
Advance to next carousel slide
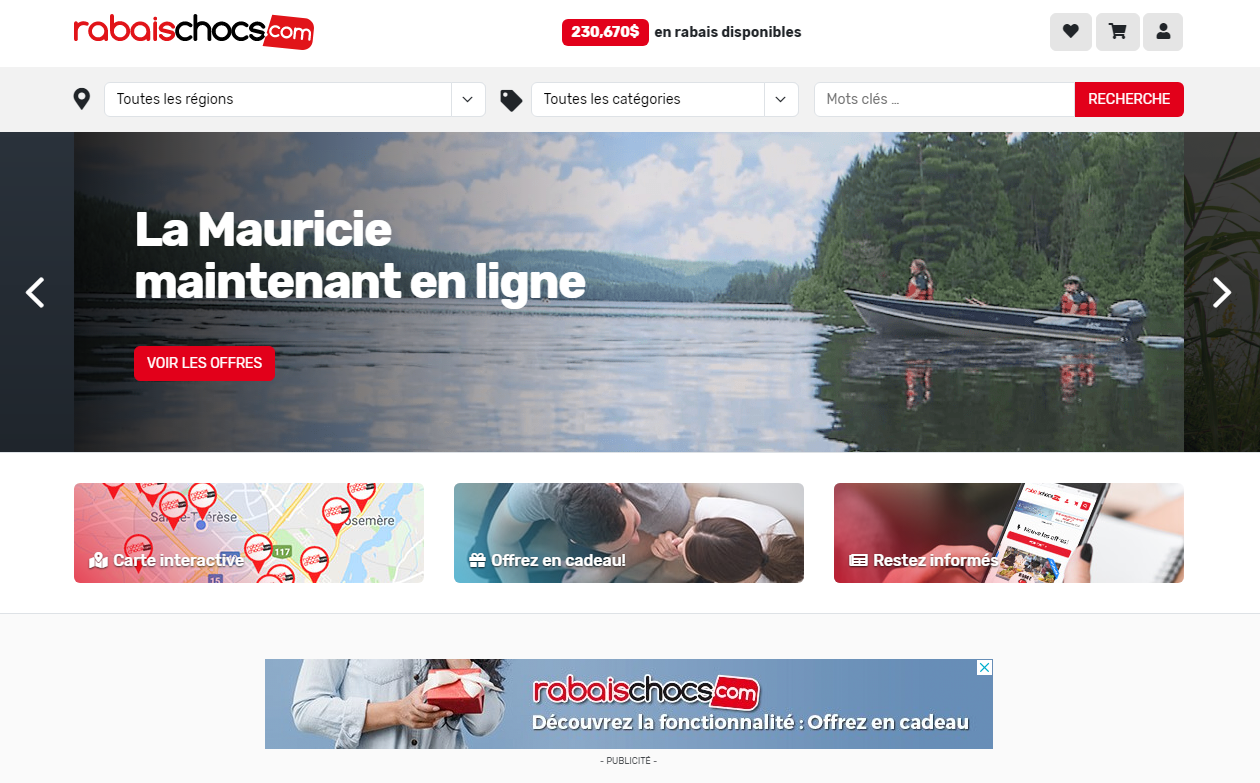(1222, 292)
